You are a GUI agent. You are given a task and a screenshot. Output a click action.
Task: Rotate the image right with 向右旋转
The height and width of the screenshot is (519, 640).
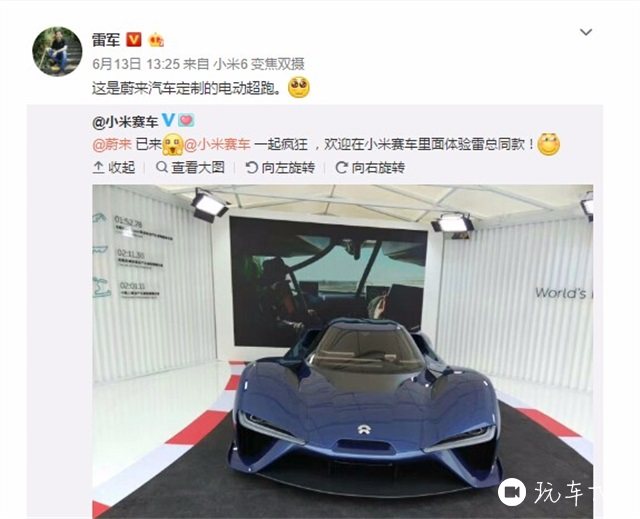point(370,168)
